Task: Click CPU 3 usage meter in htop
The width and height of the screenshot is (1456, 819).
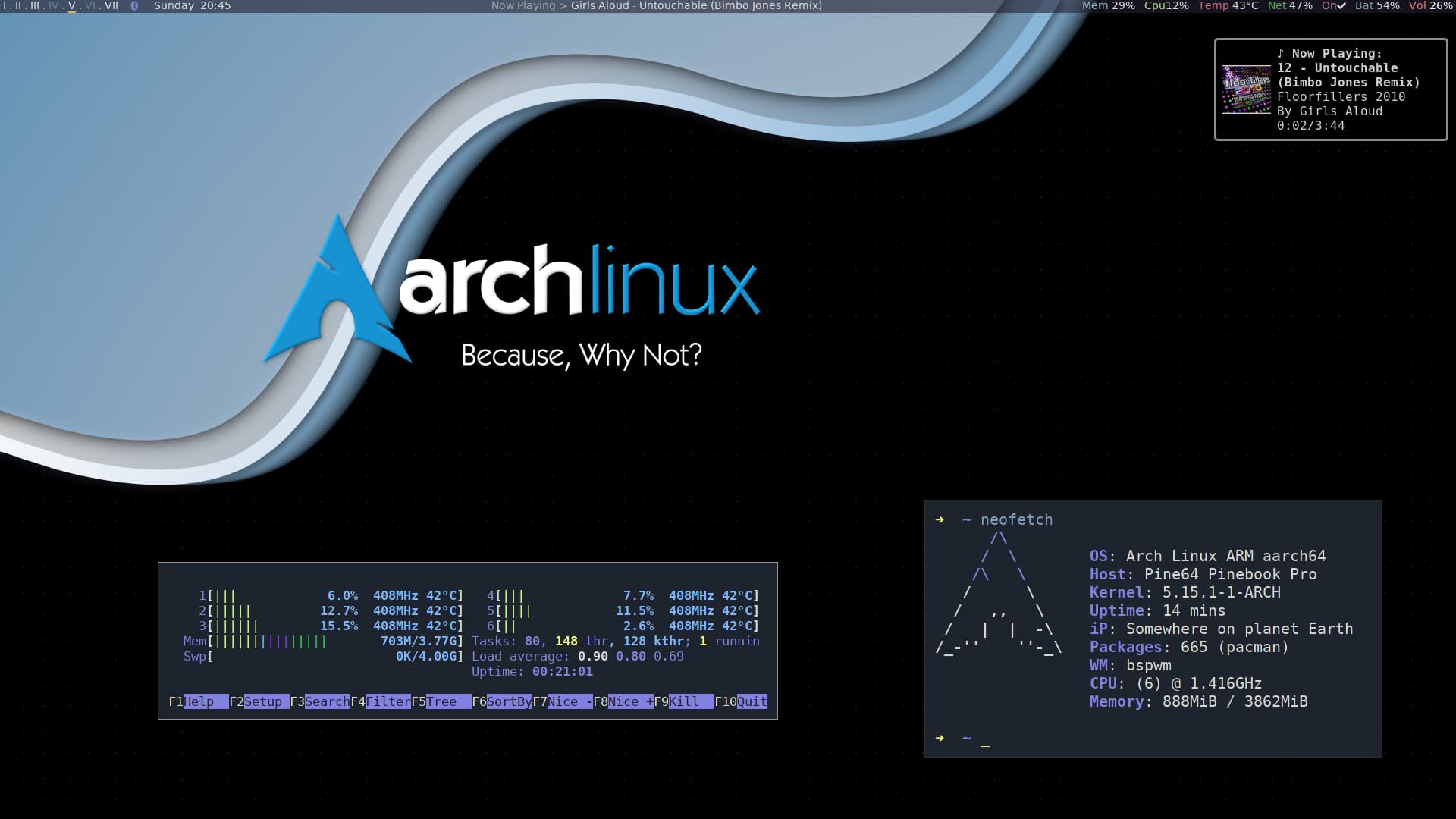Action: [331, 626]
